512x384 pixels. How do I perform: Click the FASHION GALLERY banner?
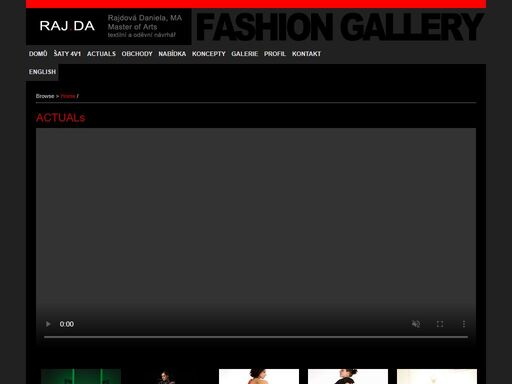coord(339,27)
